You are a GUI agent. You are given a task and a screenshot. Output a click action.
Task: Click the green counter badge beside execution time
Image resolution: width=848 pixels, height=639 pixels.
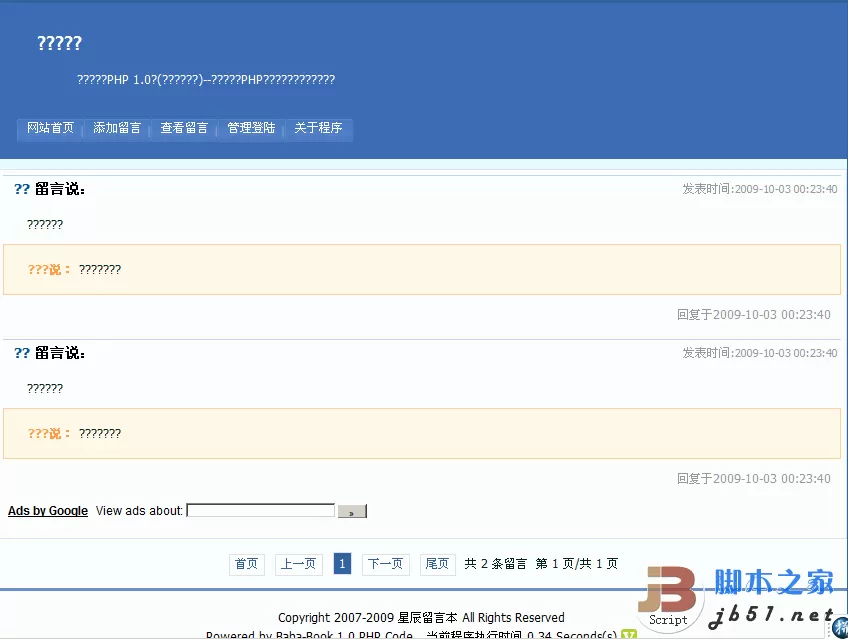(628, 634)
